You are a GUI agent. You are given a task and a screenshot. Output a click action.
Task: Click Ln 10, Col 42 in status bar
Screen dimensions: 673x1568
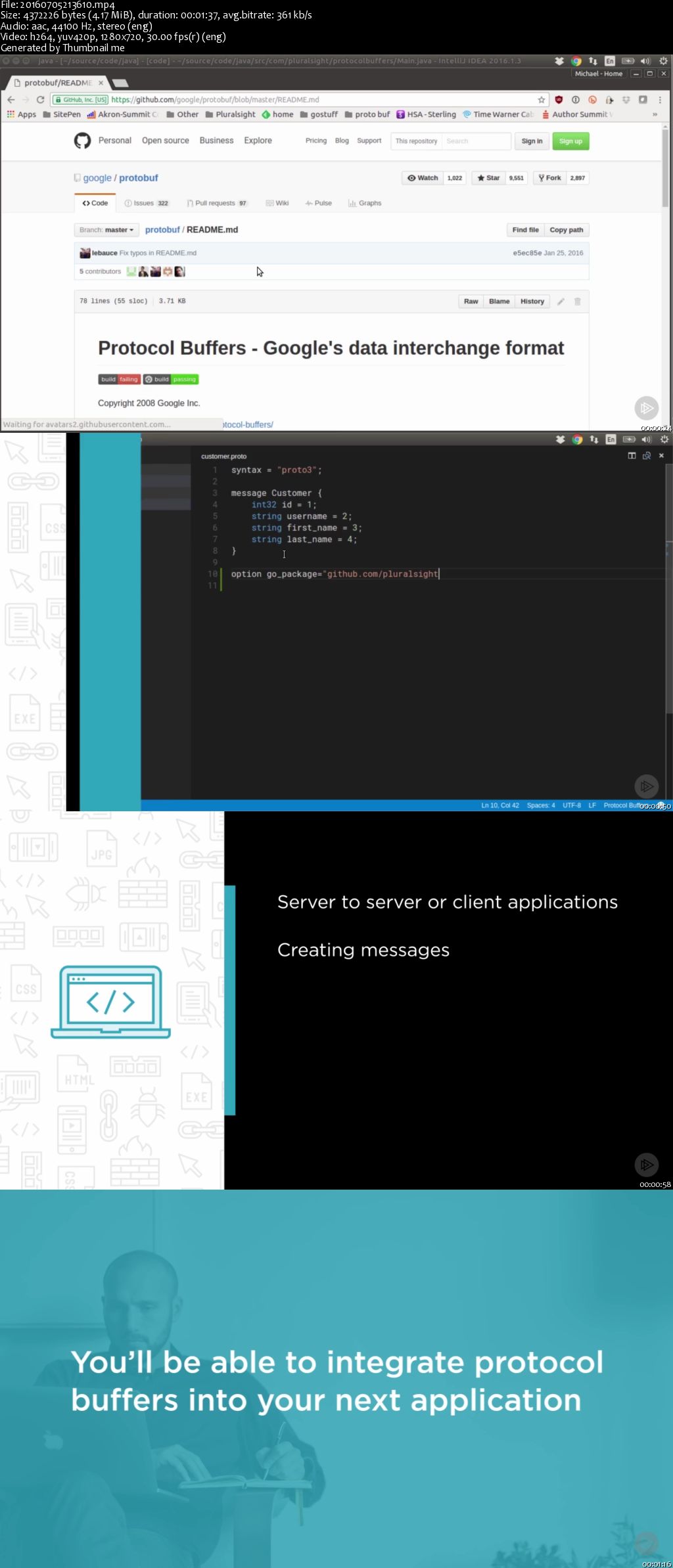click(x=500, y=805)
